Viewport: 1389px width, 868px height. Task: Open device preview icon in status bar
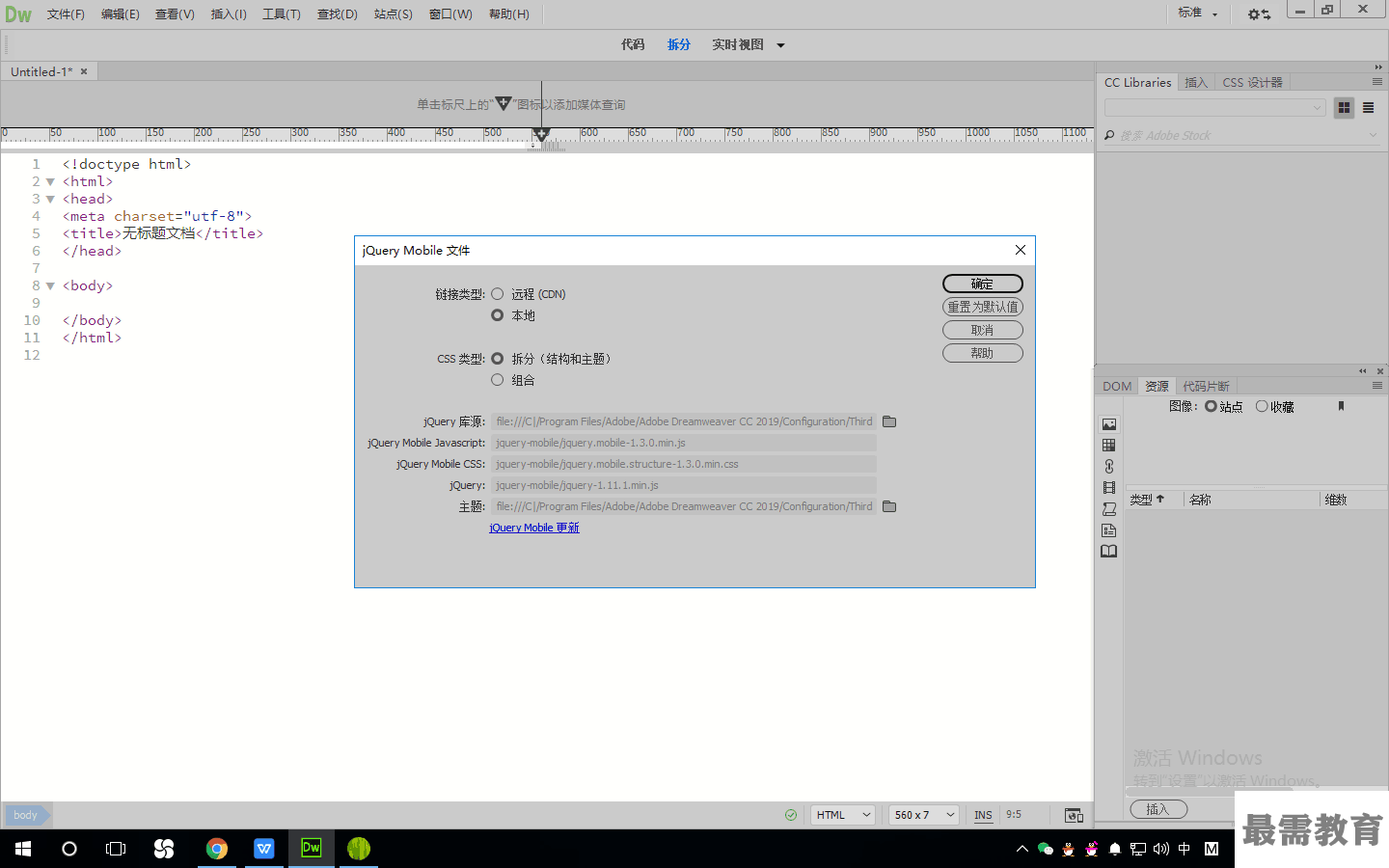(x=1074, y=815)
